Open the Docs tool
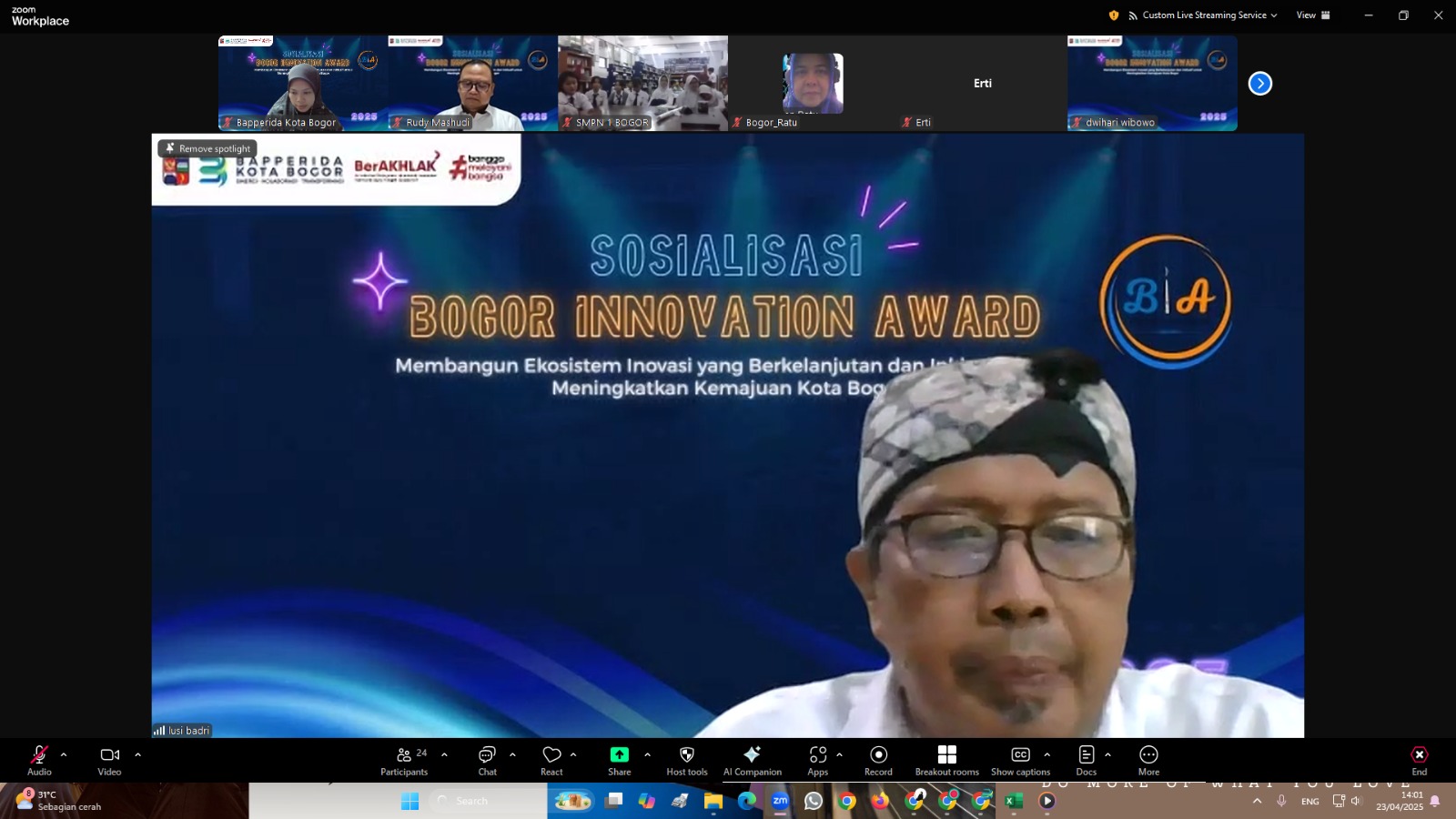 [1087, 761]
